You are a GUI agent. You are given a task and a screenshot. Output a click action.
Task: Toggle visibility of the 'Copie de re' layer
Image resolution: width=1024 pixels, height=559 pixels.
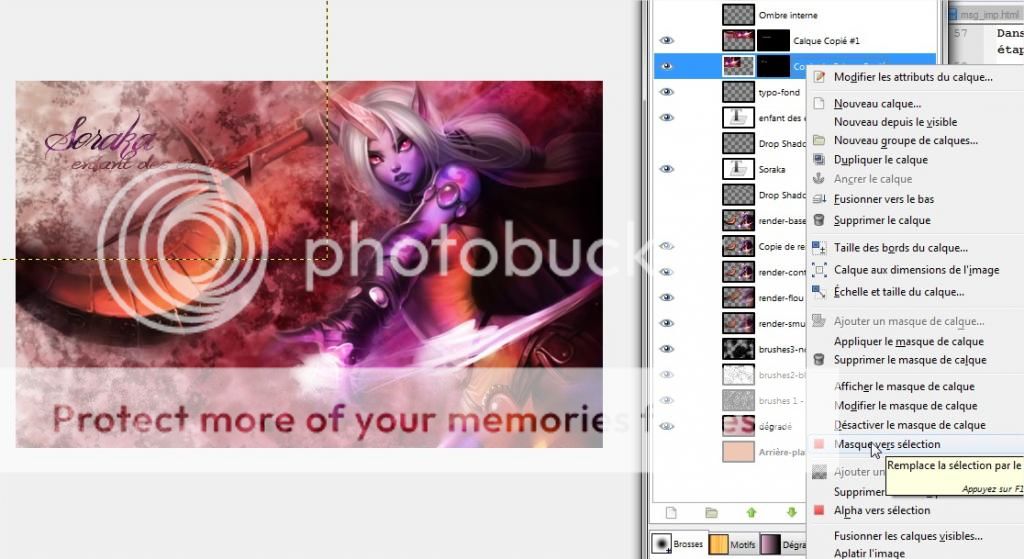coord(666,246)
